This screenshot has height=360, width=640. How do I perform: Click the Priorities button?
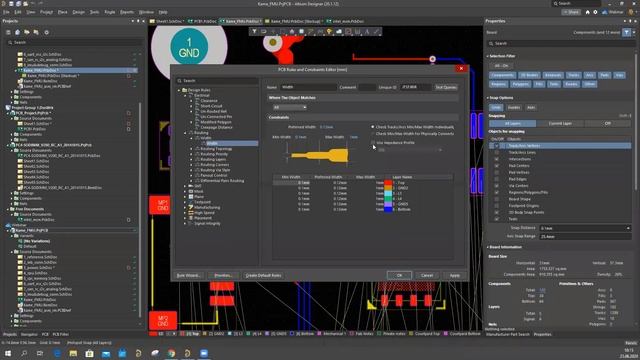223,276
